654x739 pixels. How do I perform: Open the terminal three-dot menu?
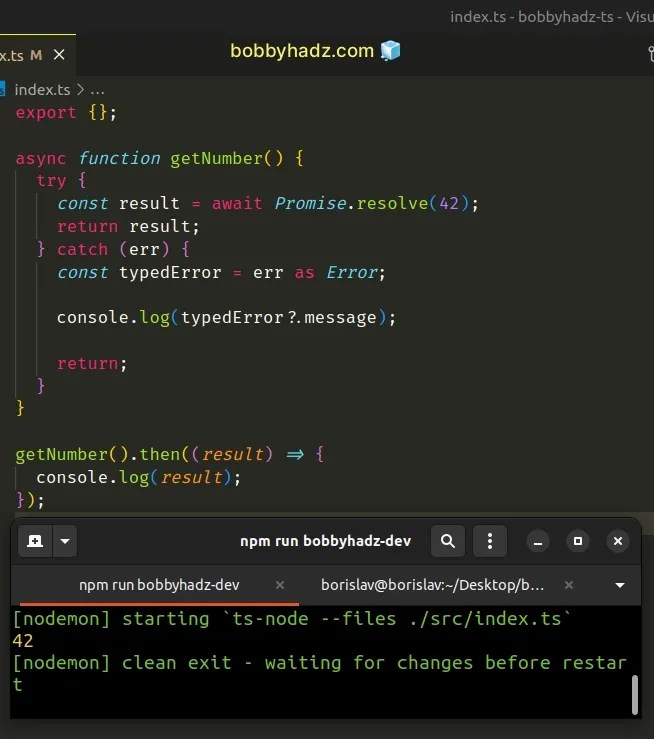coord(490,541)
